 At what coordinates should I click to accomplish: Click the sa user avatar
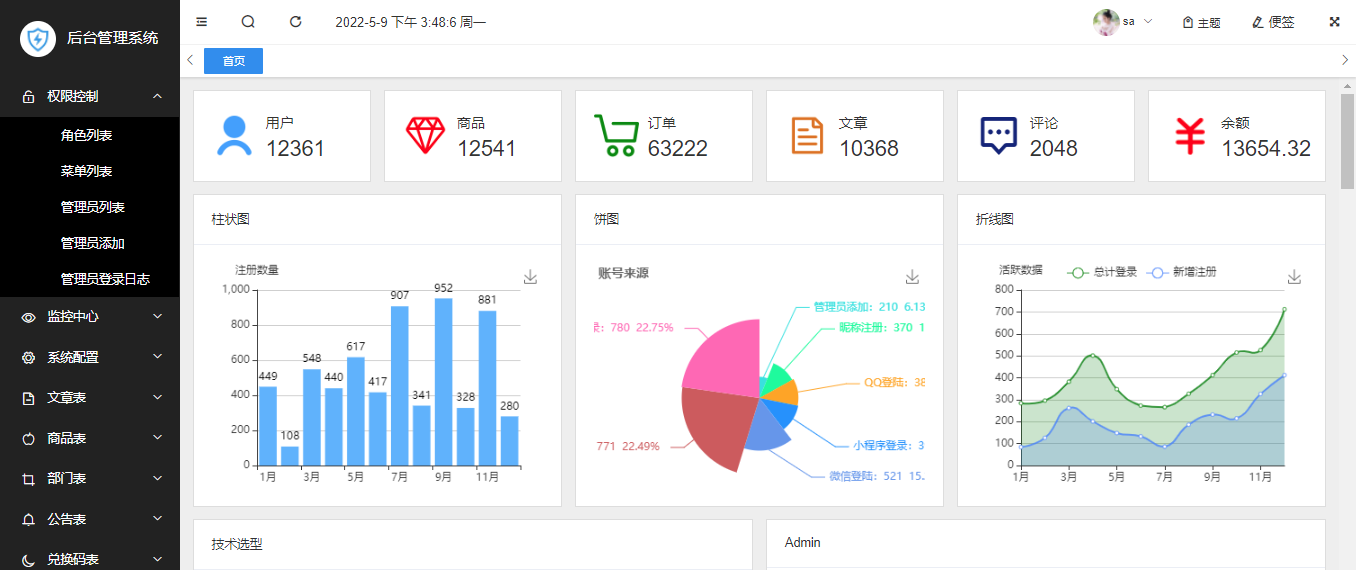tap(1106, 22)
